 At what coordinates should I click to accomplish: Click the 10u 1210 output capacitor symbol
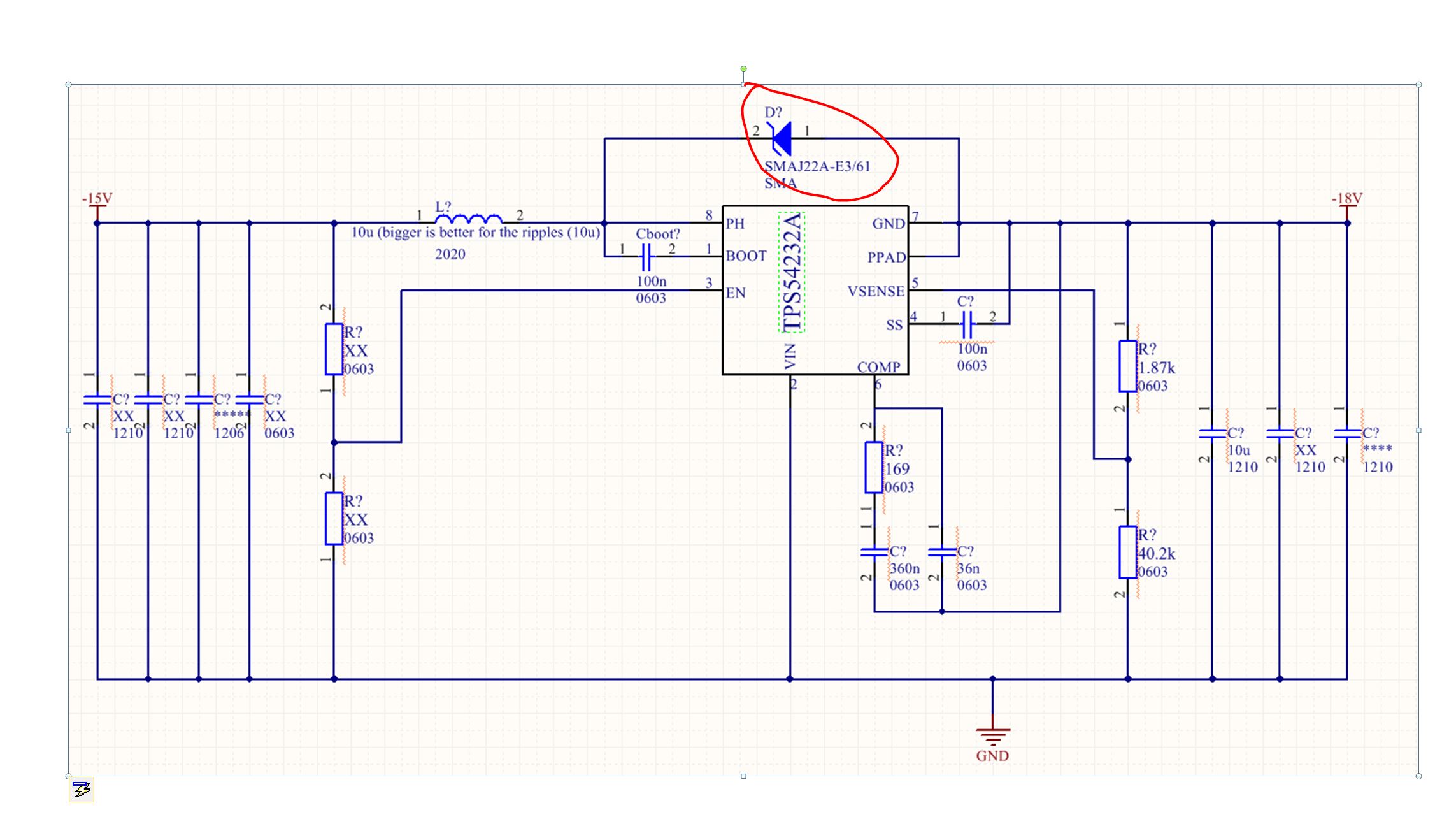click(1212, 434)
